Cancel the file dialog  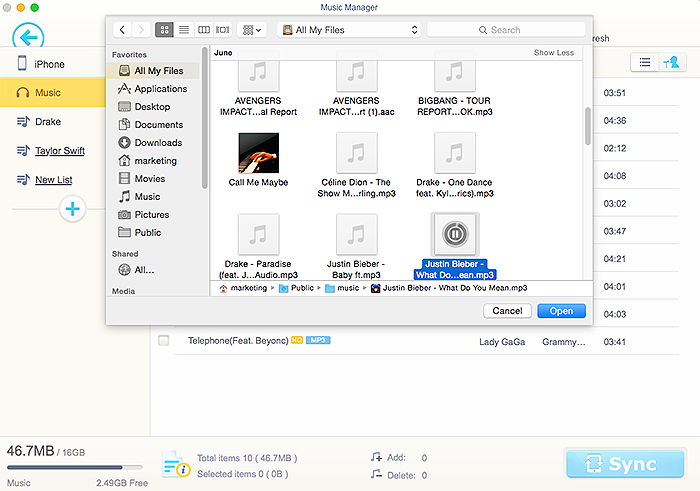pyautogui.click(x=507, y=311)
